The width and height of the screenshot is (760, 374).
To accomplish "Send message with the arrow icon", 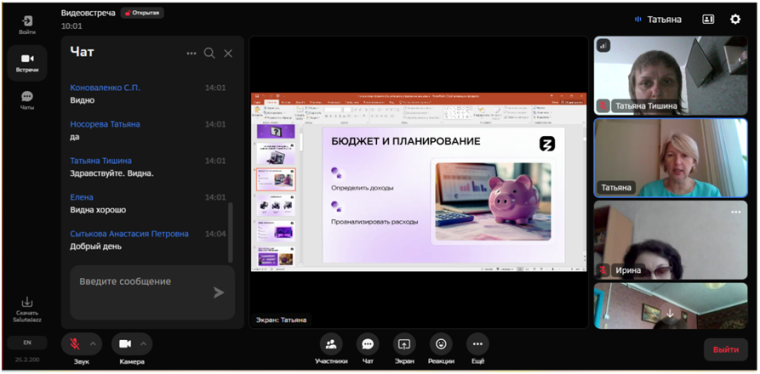I will pos(219,292).
